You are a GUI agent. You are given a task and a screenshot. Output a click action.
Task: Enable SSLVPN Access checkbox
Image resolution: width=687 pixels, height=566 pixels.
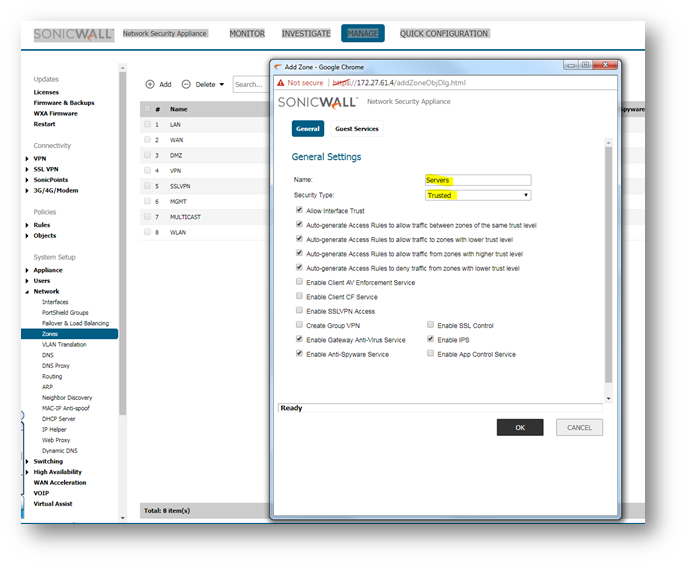click(300, 311)
